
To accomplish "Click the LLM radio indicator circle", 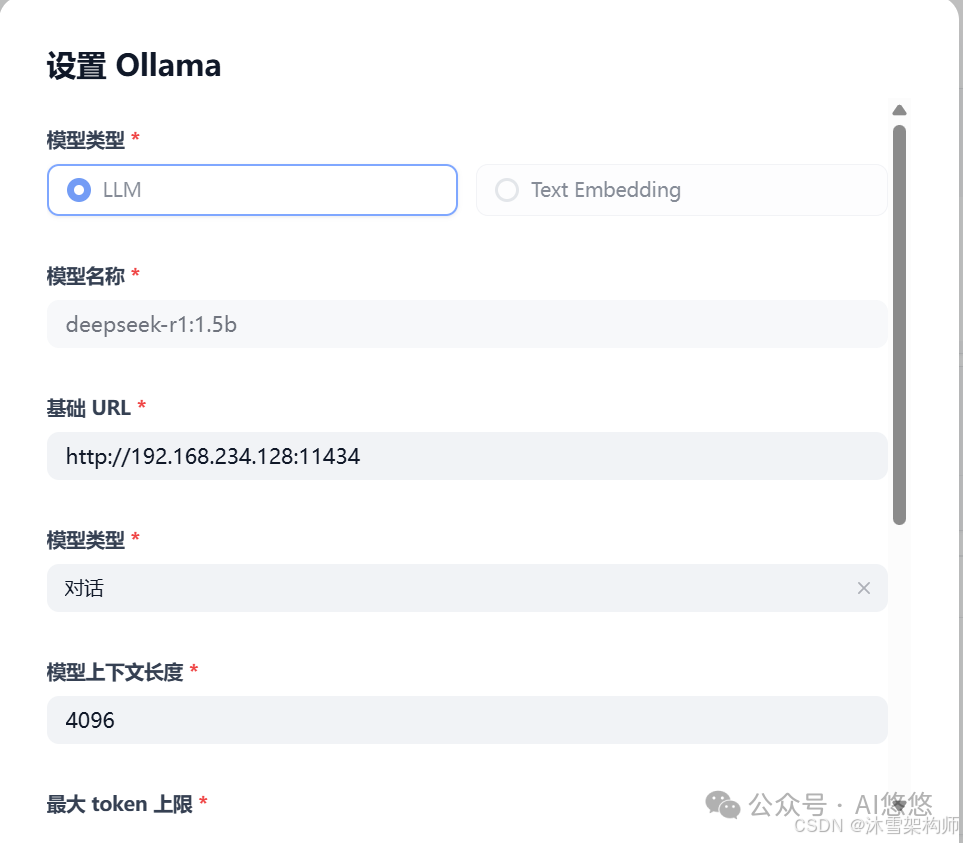I will point(78,190).
